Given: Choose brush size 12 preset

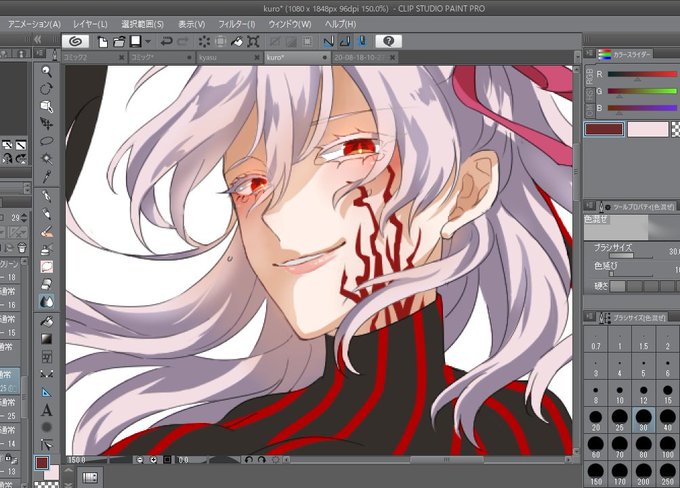Looking at the screenshot, I should (643, 393).
